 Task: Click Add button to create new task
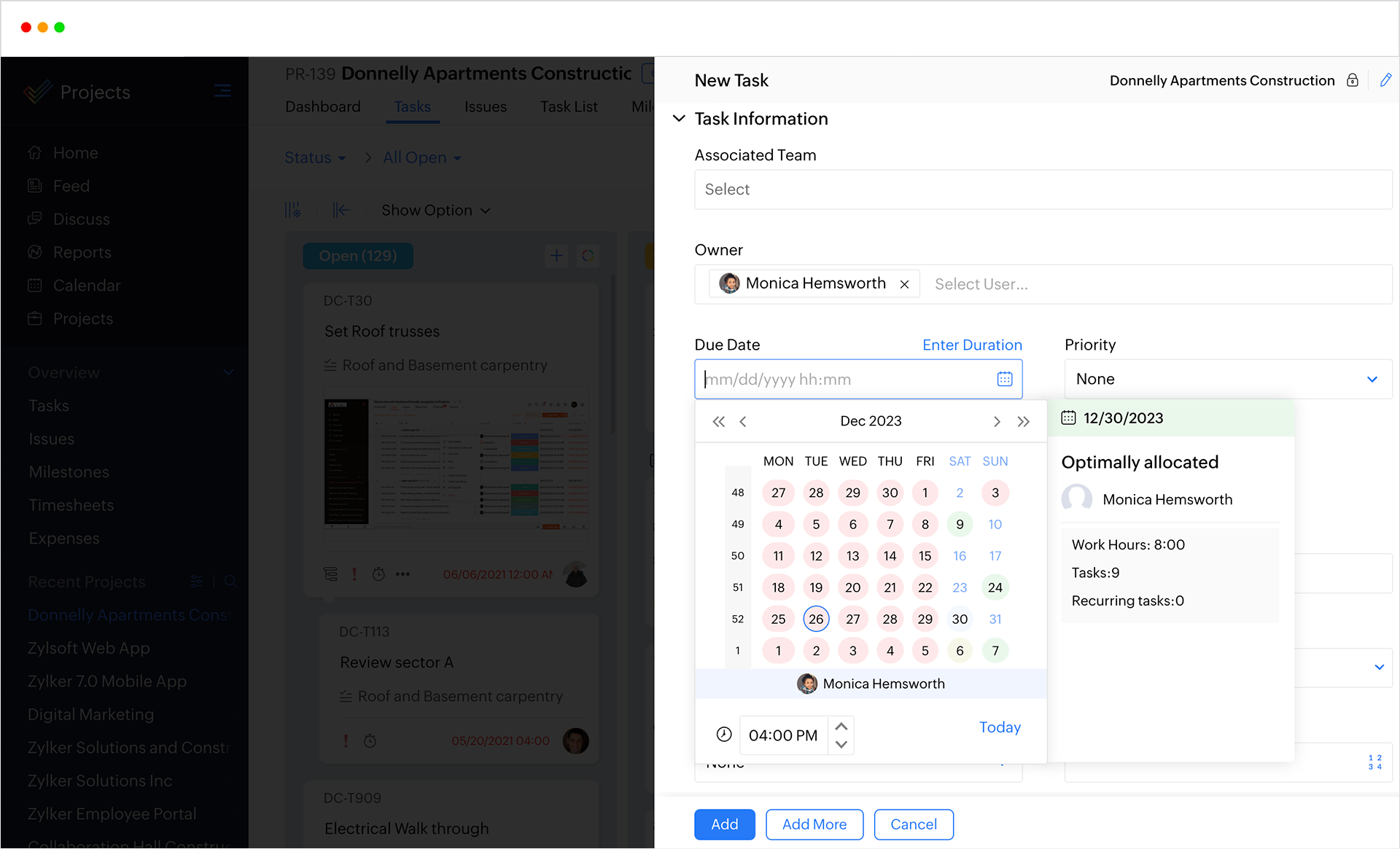pos(724,824)
